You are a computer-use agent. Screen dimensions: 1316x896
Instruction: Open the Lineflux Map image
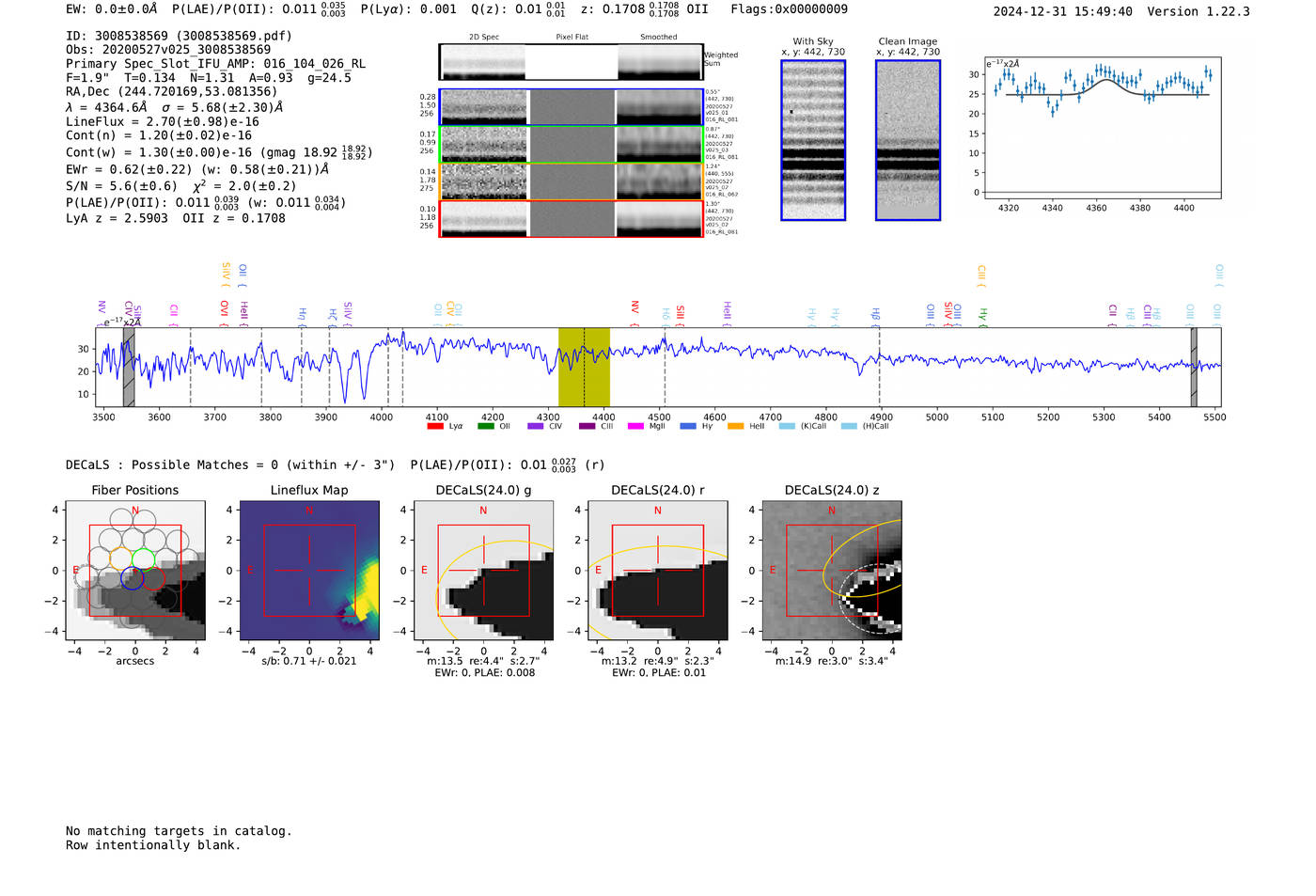click(309, 571)
